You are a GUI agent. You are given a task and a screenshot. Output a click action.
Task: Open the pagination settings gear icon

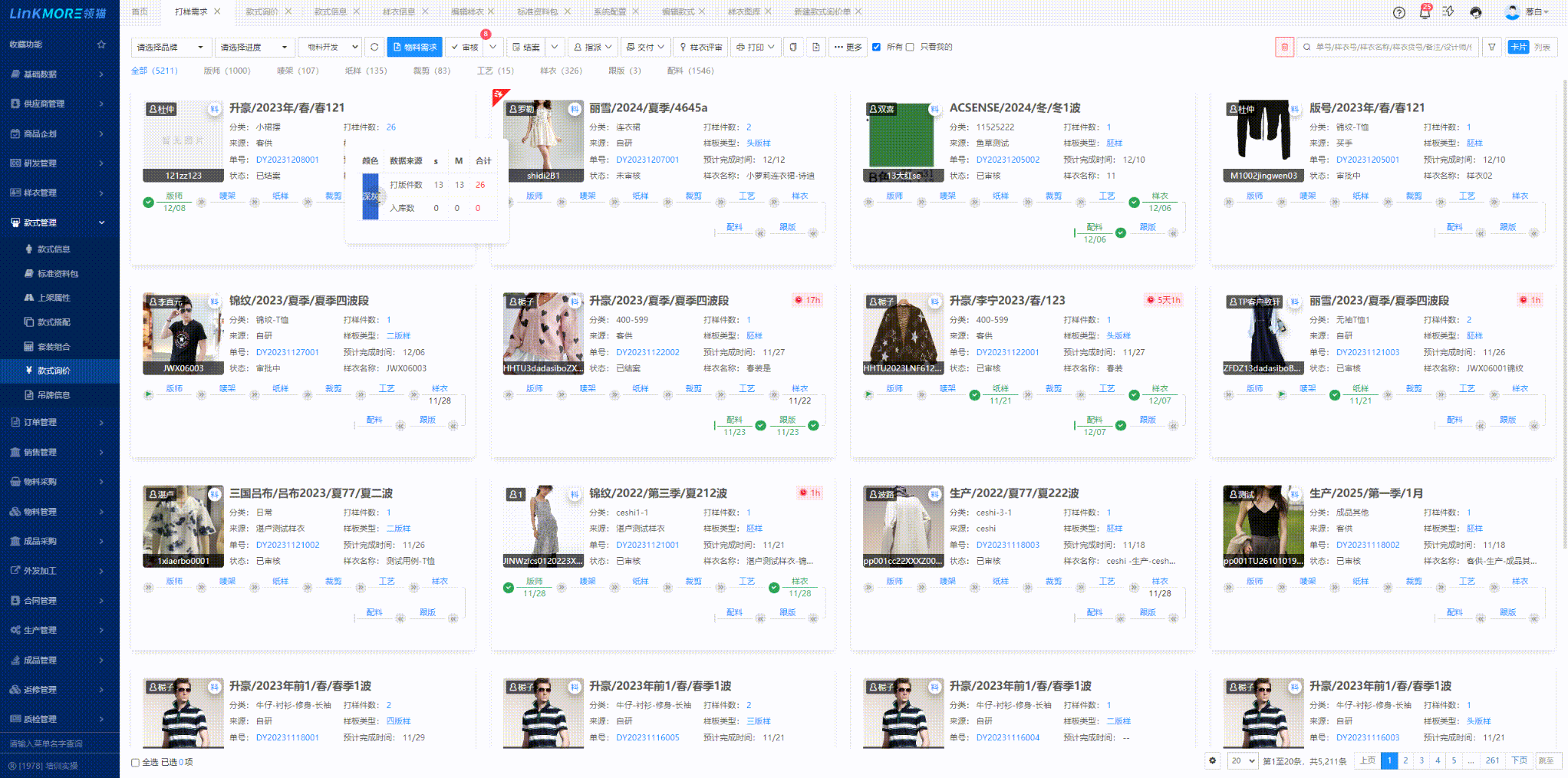tap(1212, 761)
